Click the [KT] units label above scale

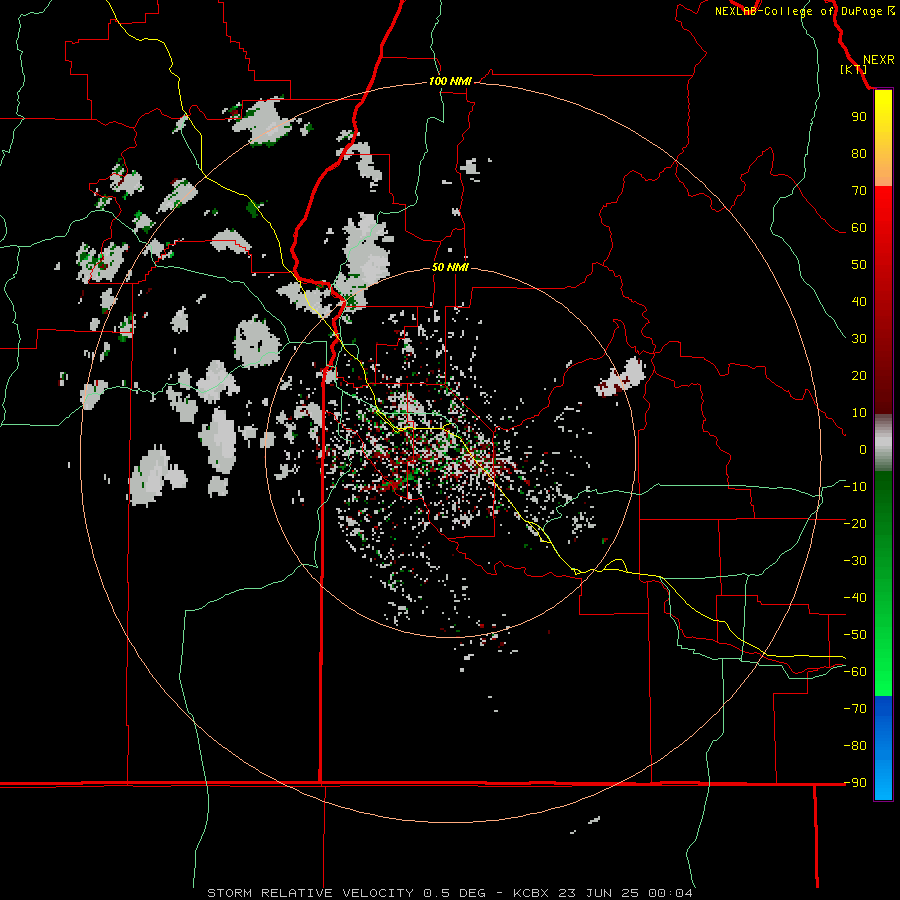(854, 69)
